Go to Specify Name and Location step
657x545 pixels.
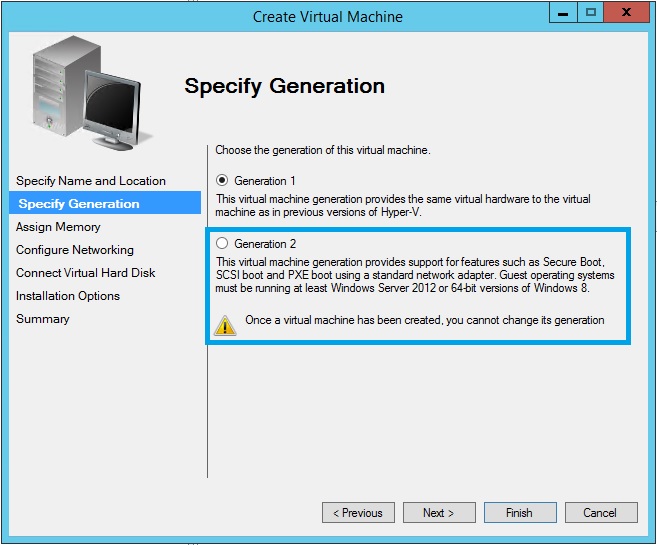(91, 181)
